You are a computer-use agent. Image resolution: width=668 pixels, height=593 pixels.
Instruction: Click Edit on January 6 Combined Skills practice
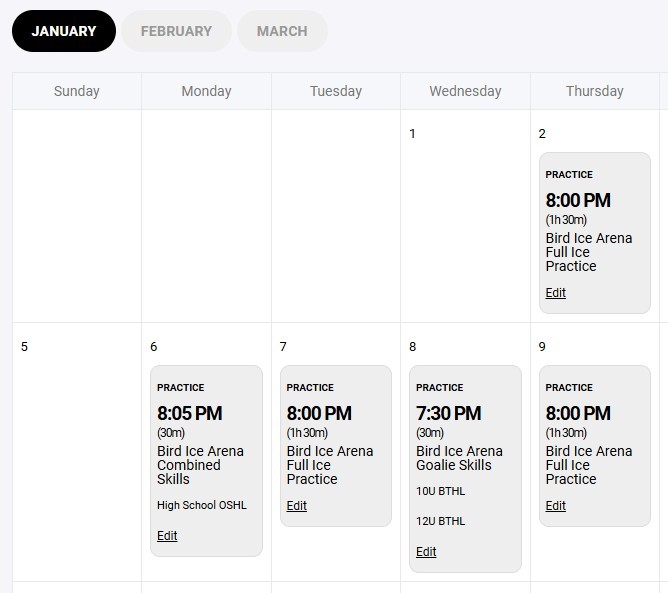(167, 536)
